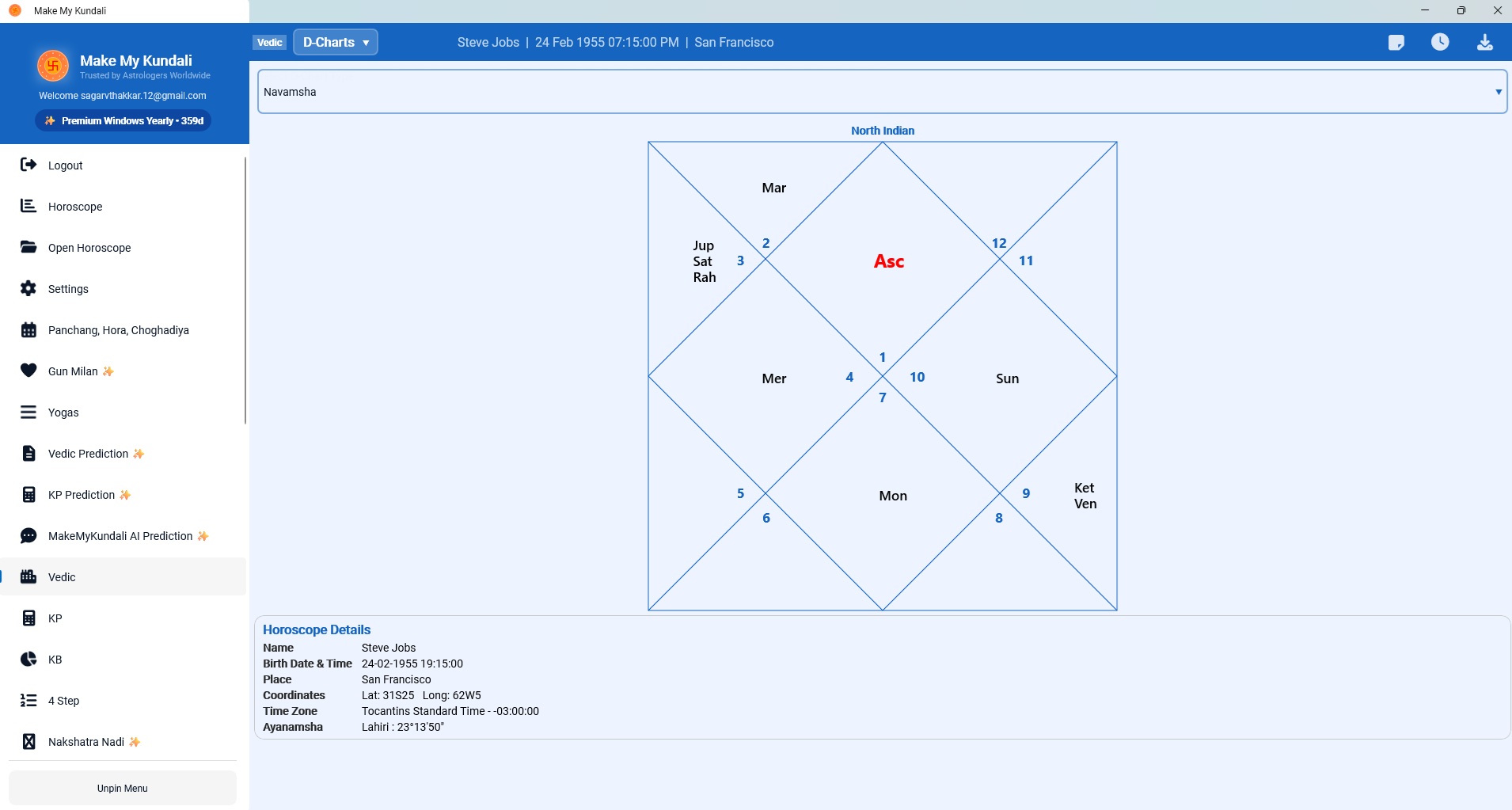Click the Nakshatra Nadi hourglass icon
Image resolution: width=1512 pixels, height=810 pixels.
pyautogui.click(x=28, y=741)
